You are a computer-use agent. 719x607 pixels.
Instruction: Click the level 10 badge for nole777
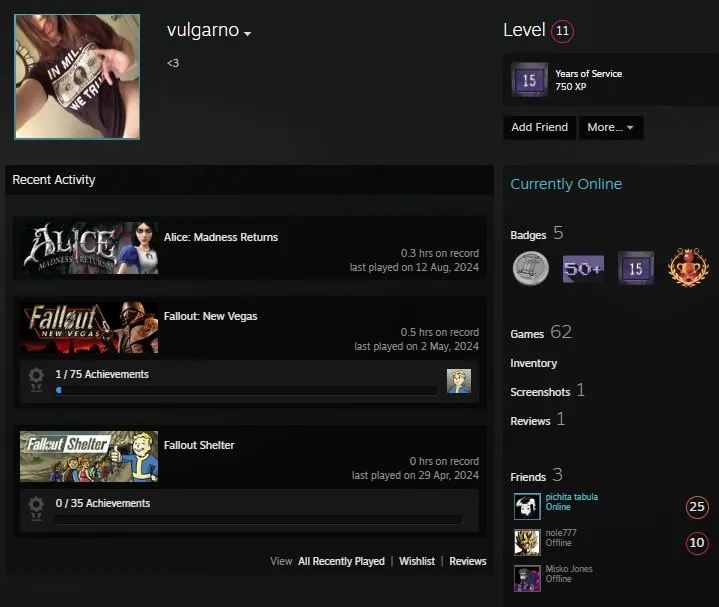coord(697,543)
